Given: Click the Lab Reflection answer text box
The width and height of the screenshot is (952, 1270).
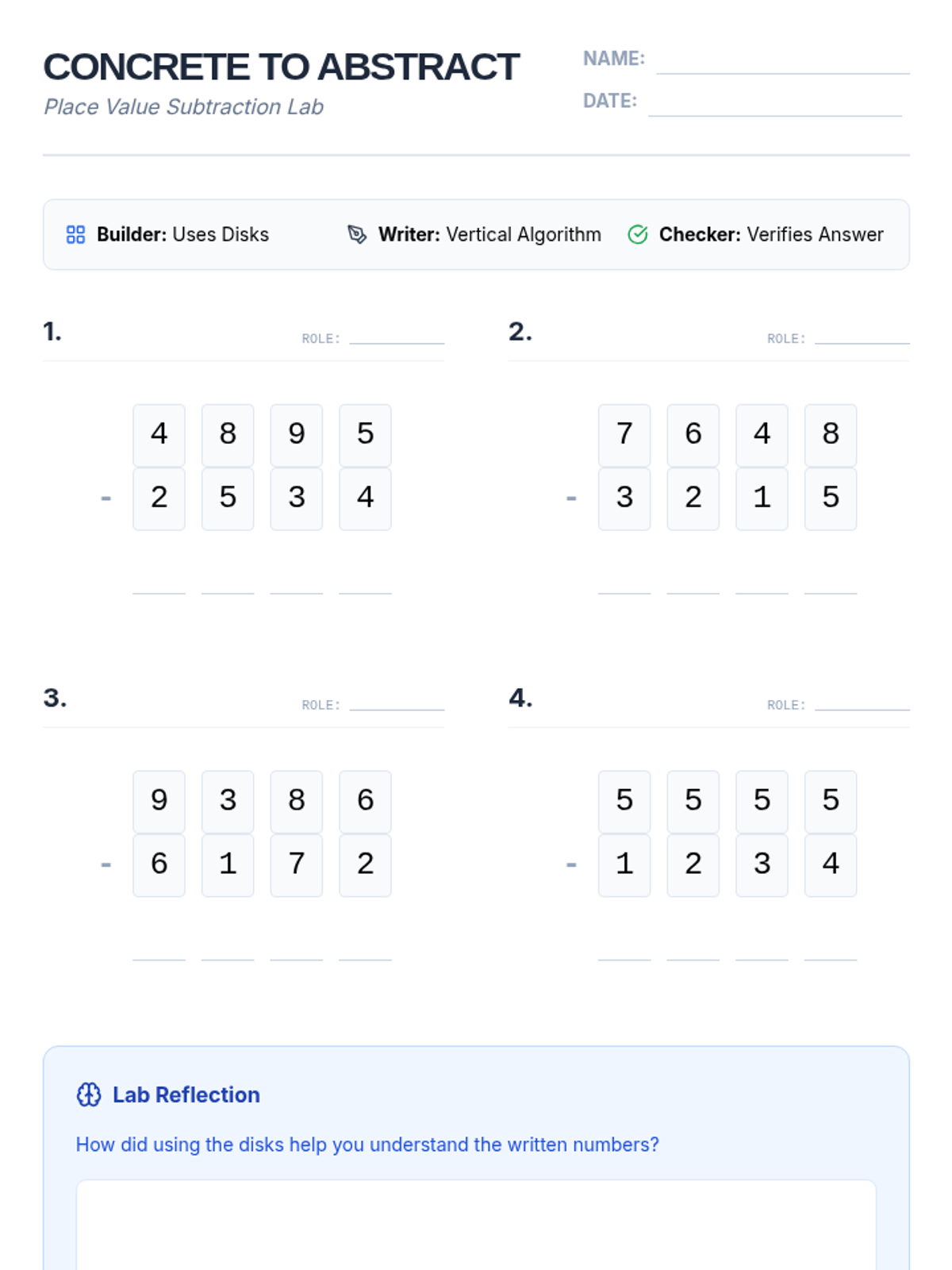Looking at the screenshot, I should 476,1225.
